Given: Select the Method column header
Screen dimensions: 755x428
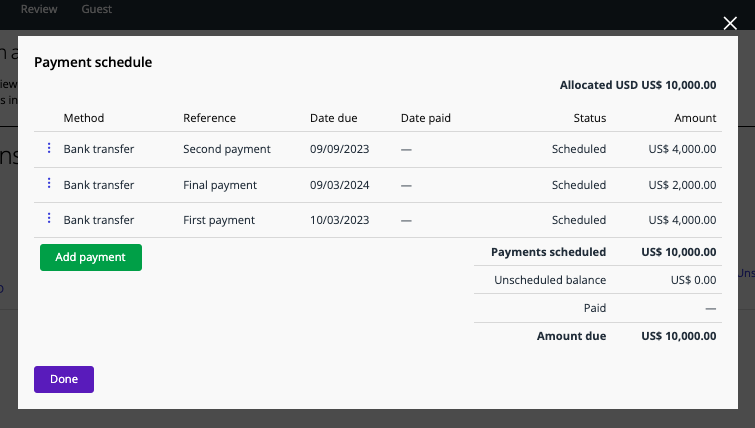Looking at the screenshot, I should point(84,118).
